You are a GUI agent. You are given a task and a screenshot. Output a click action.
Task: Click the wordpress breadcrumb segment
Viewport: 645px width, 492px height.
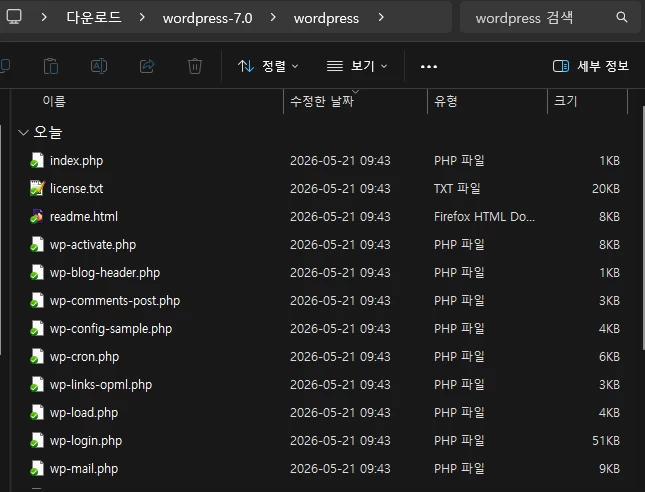coord(326,18)
